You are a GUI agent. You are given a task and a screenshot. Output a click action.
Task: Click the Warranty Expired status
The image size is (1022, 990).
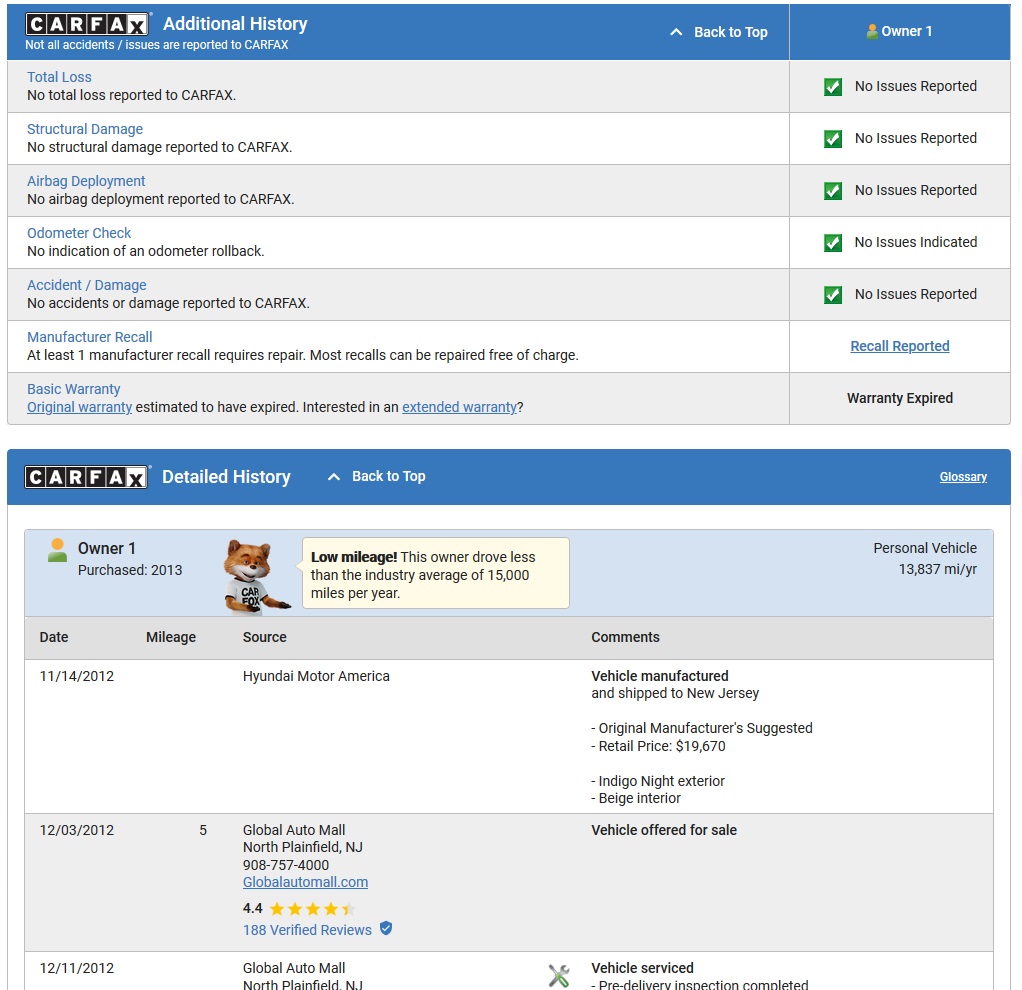coord(899,398)
